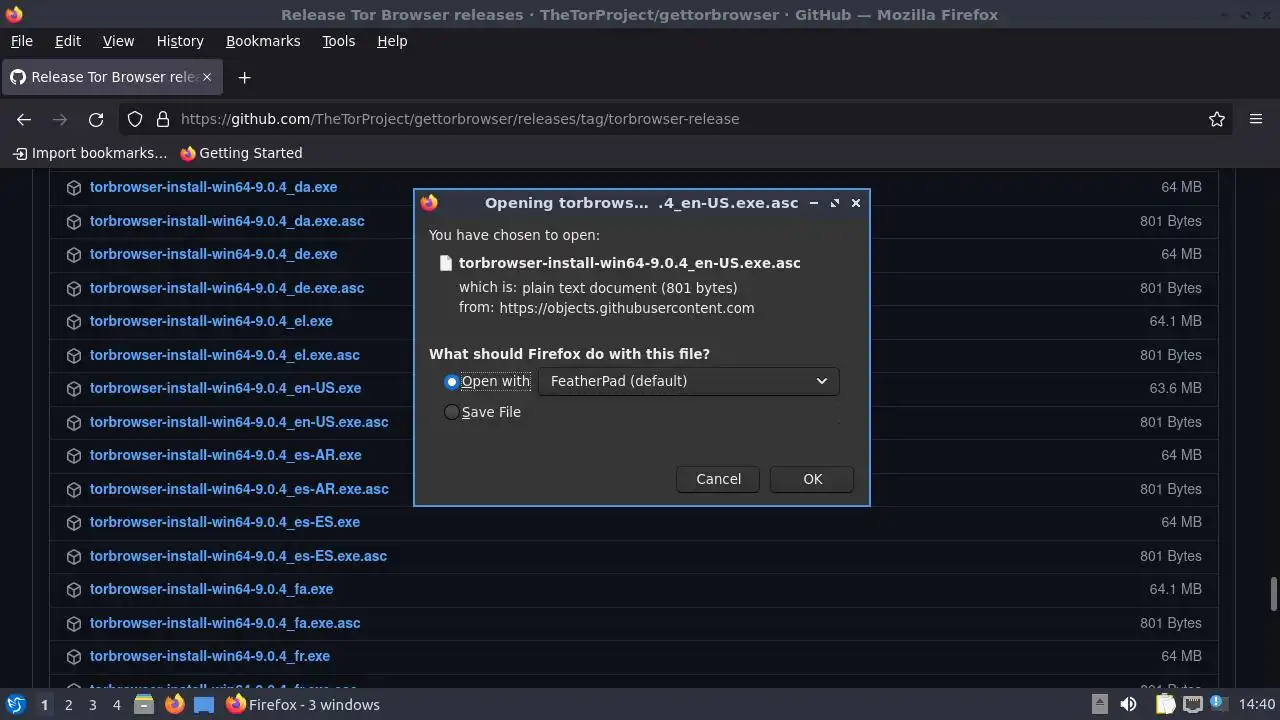Confirm the download dialog with OK
The height and width of the screenshot is (720, 1280).
point(812,479)
